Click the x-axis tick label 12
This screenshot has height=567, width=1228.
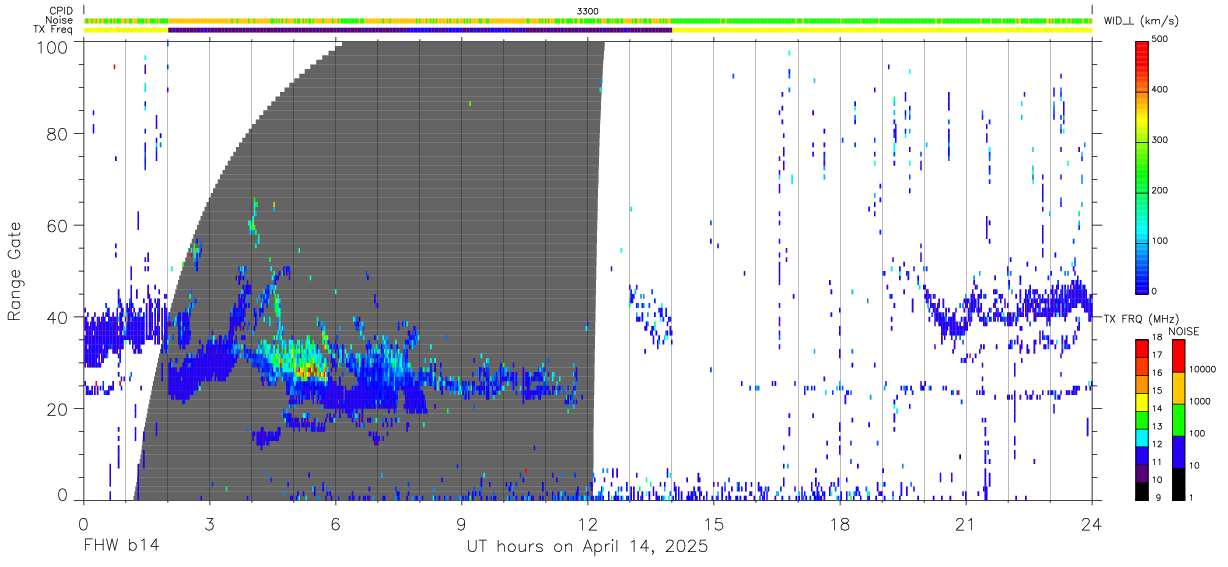coord(587,524)
